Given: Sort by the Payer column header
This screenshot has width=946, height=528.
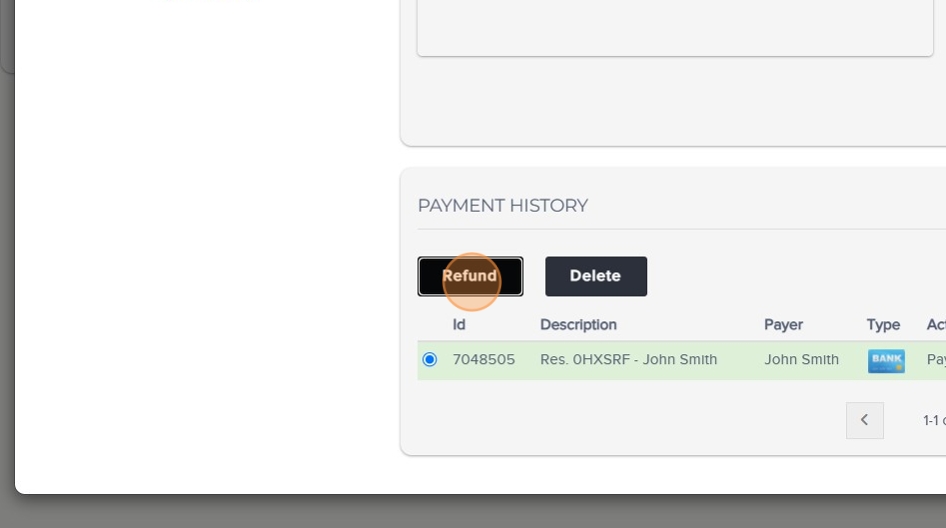Looking at the screenshot, I should coord(783,325).
